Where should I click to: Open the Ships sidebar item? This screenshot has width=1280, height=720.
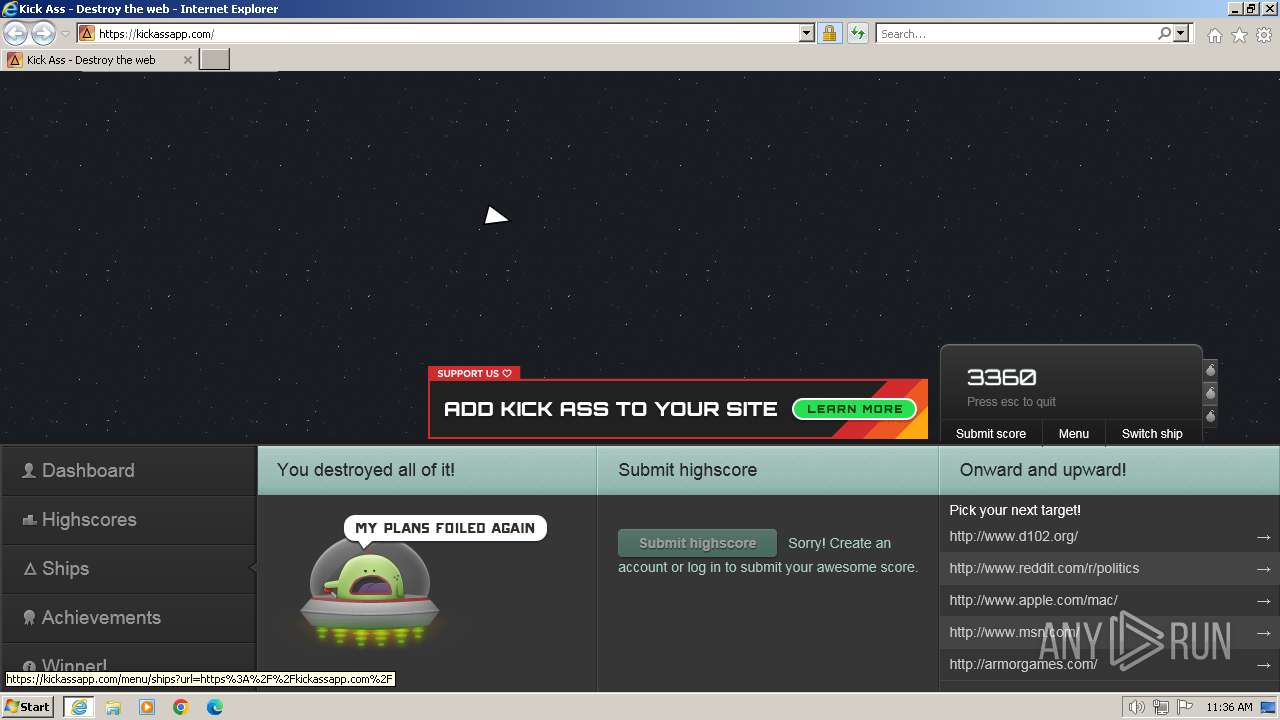(128, 568)
